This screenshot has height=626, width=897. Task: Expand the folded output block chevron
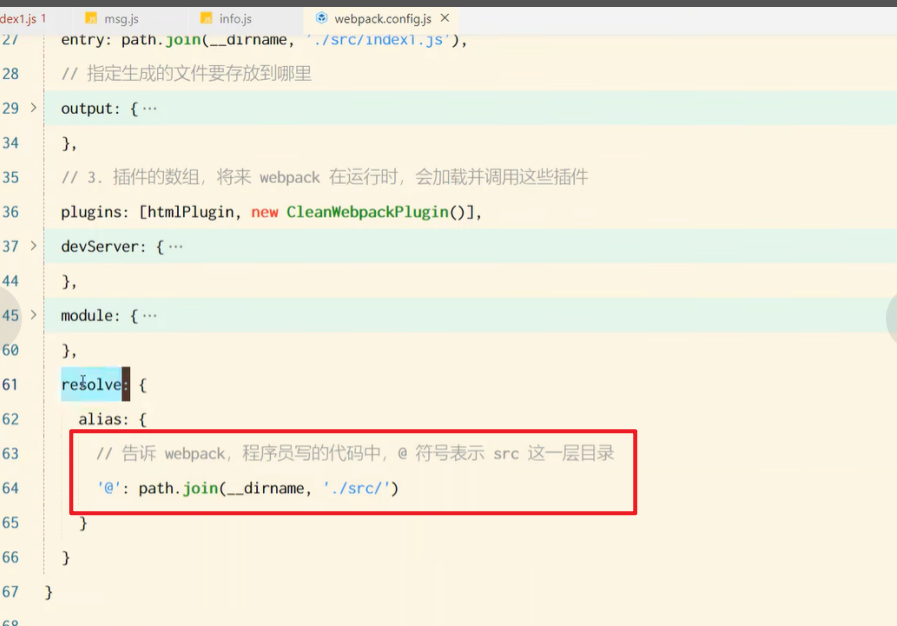34,108
